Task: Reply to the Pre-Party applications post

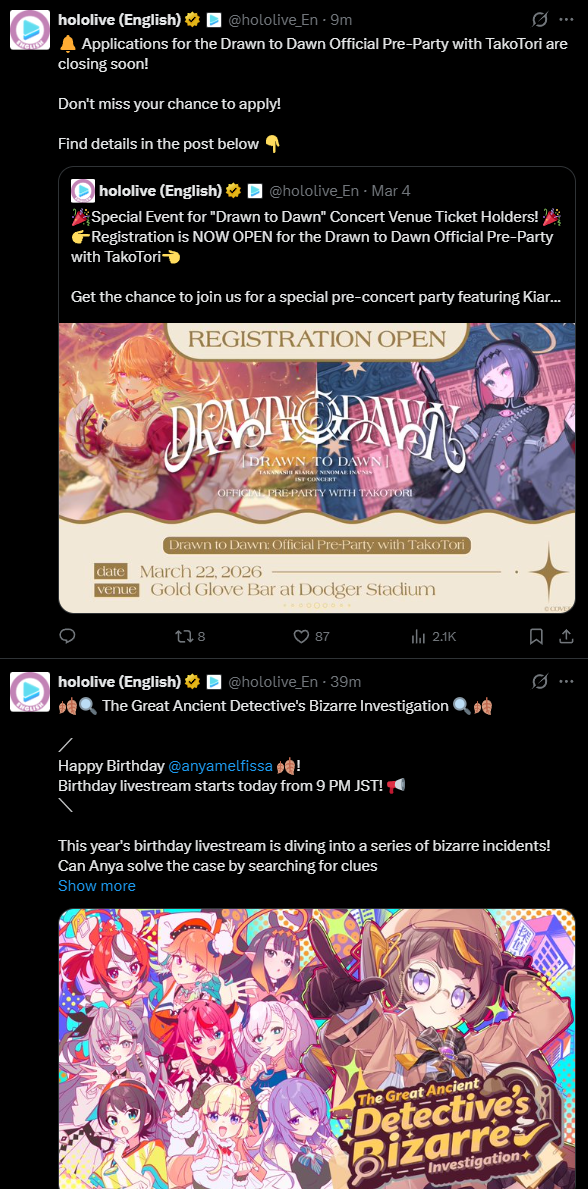Action: click(x=68, y=636)
